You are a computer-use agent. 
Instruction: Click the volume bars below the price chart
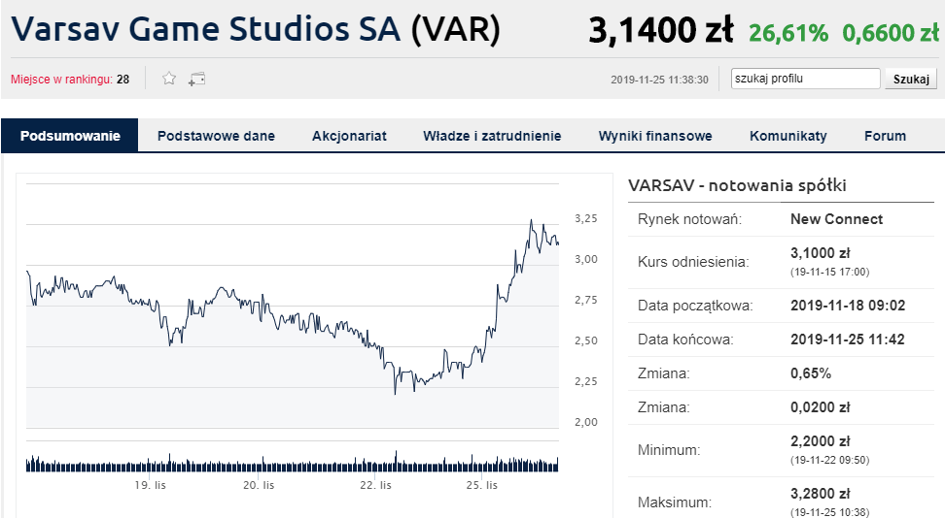click(x=292, y=463)
